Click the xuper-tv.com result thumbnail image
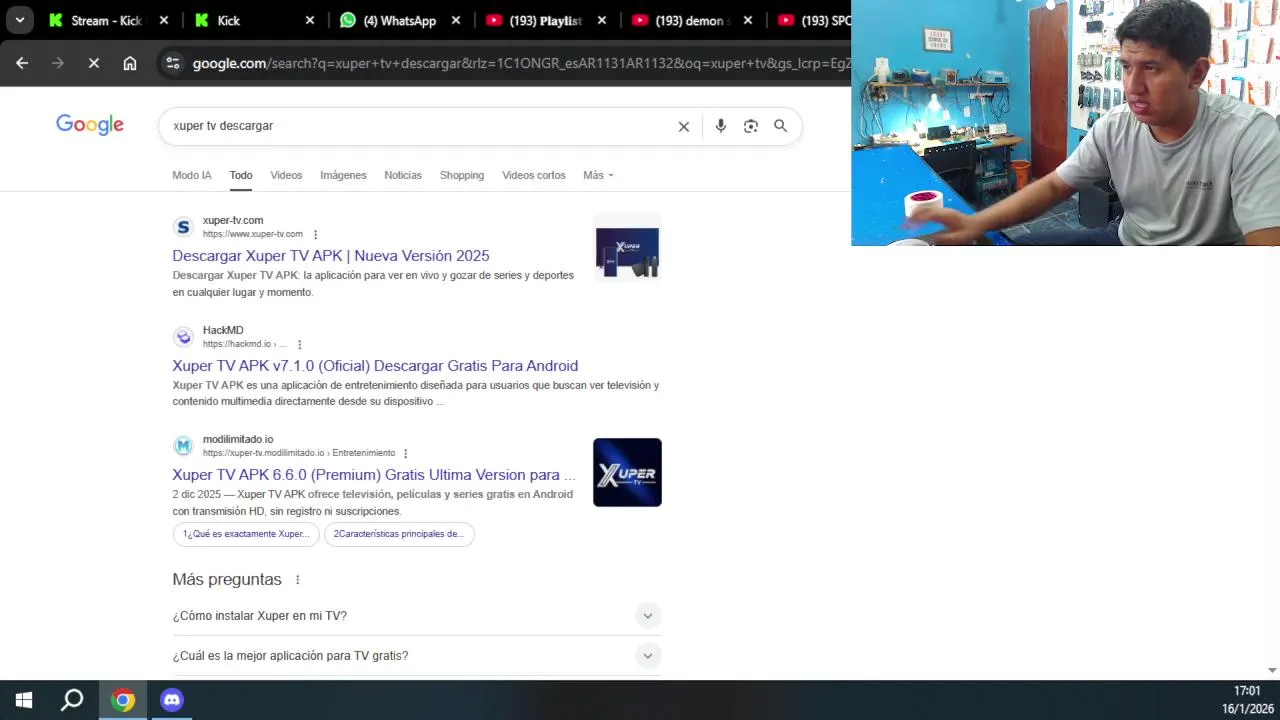Screen dimensions: 1280x720 pyautogui.click(x=627, y=247)
